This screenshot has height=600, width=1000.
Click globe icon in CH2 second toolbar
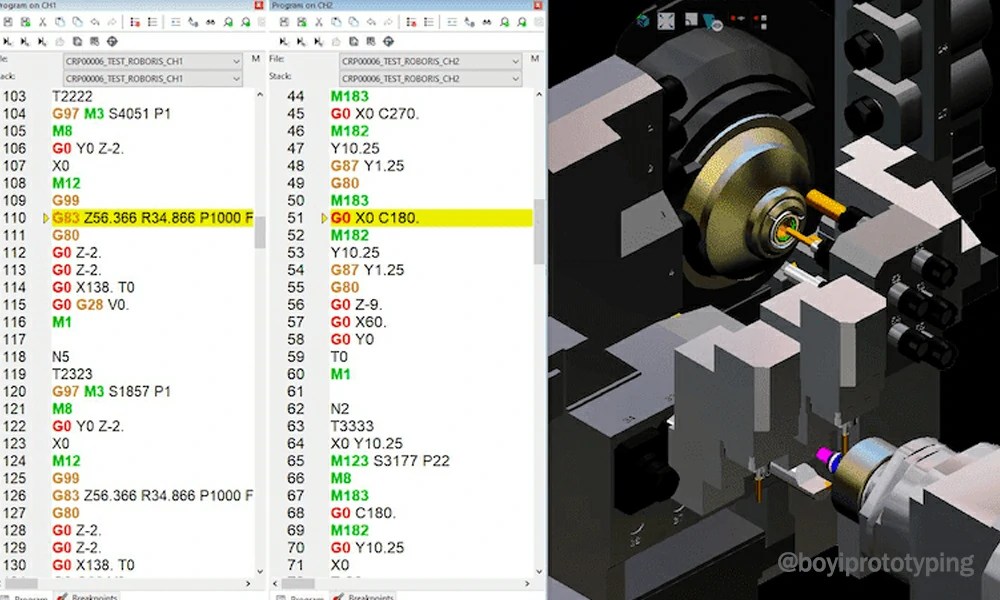point(388,41)
